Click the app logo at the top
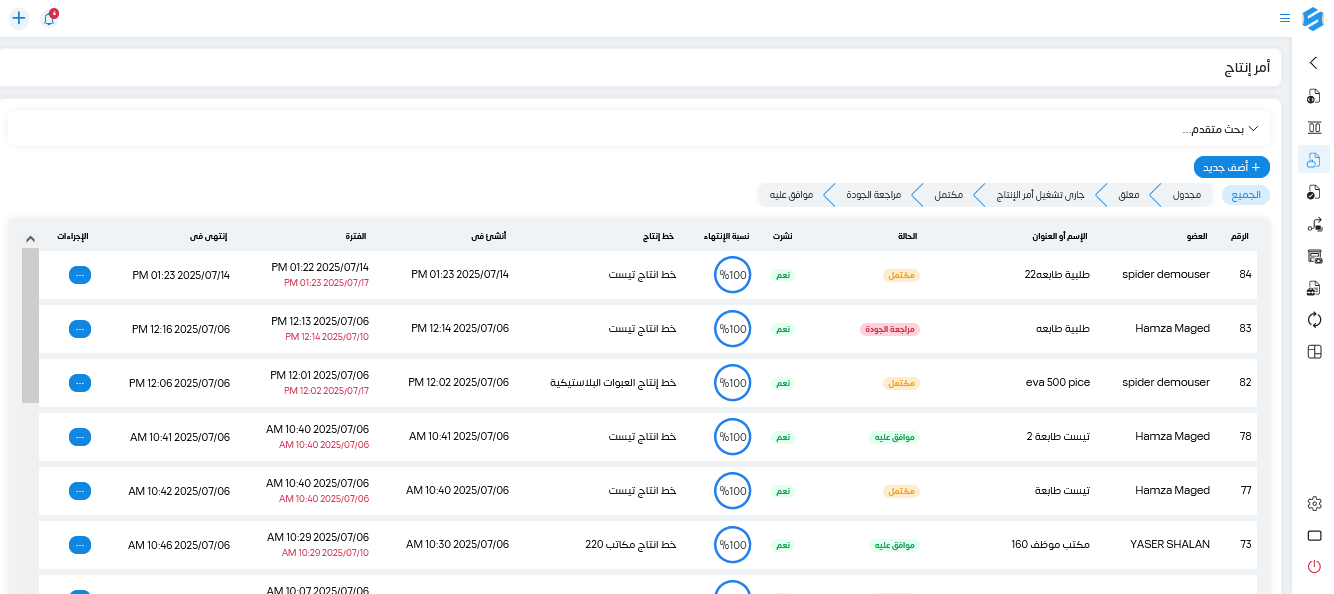The image size is (1334, 594). point(1313,18)
